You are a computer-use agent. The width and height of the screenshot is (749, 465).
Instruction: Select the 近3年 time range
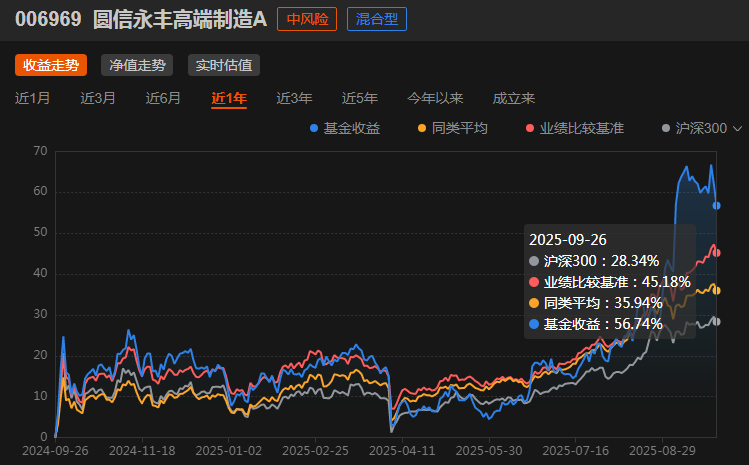click(x=294, y=98)
